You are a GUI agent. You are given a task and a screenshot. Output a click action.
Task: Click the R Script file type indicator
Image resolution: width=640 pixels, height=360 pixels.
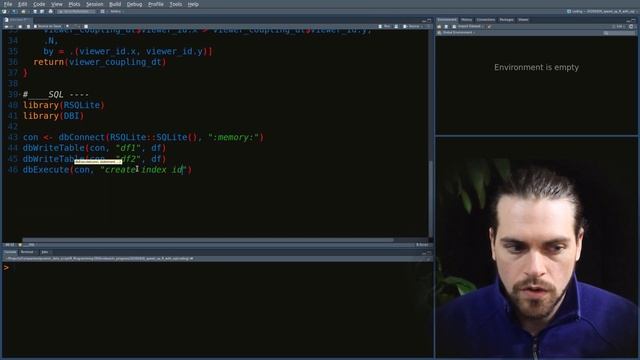coord(422,245)
